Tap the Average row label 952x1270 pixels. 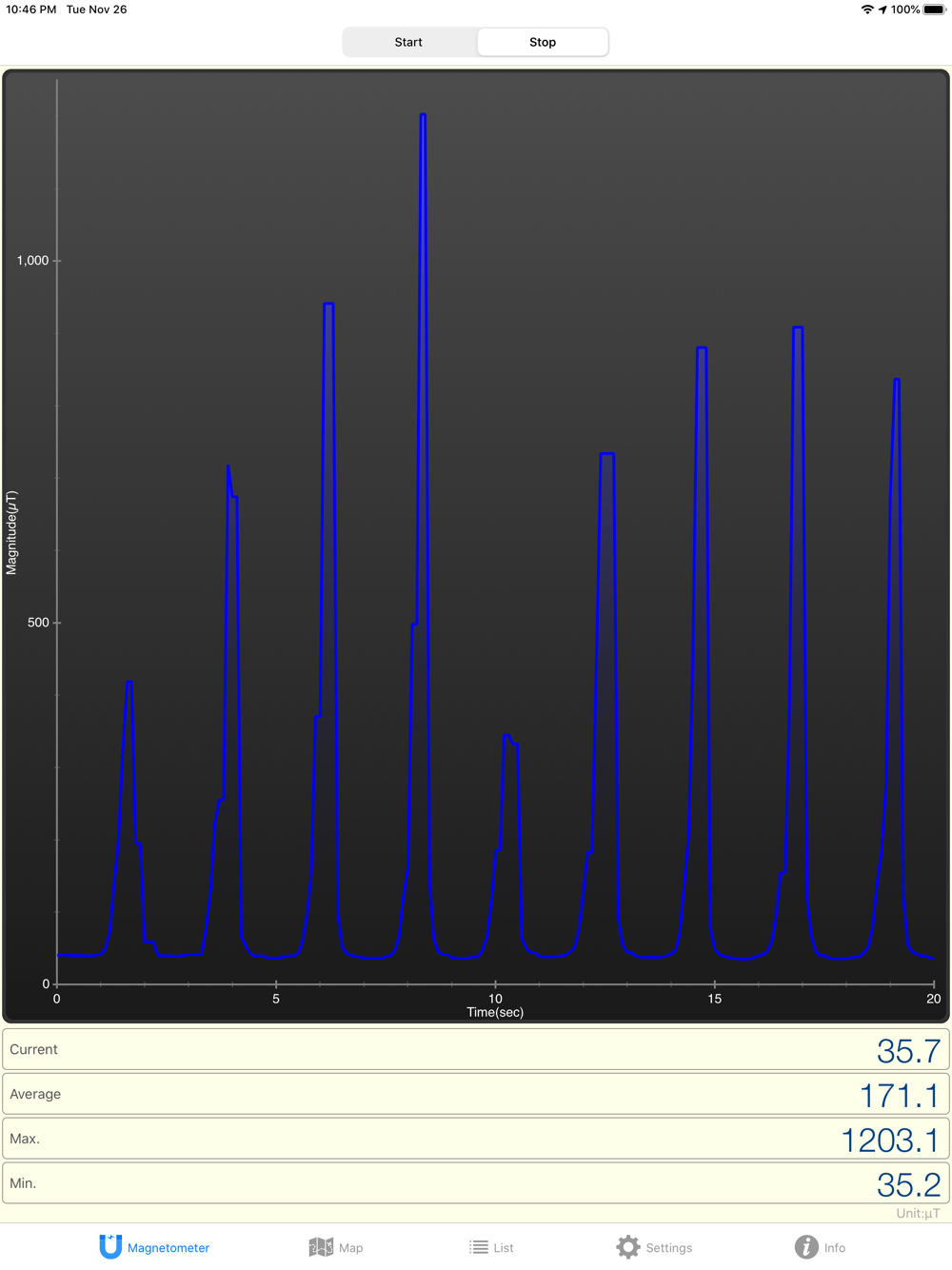pos(35,1094)
